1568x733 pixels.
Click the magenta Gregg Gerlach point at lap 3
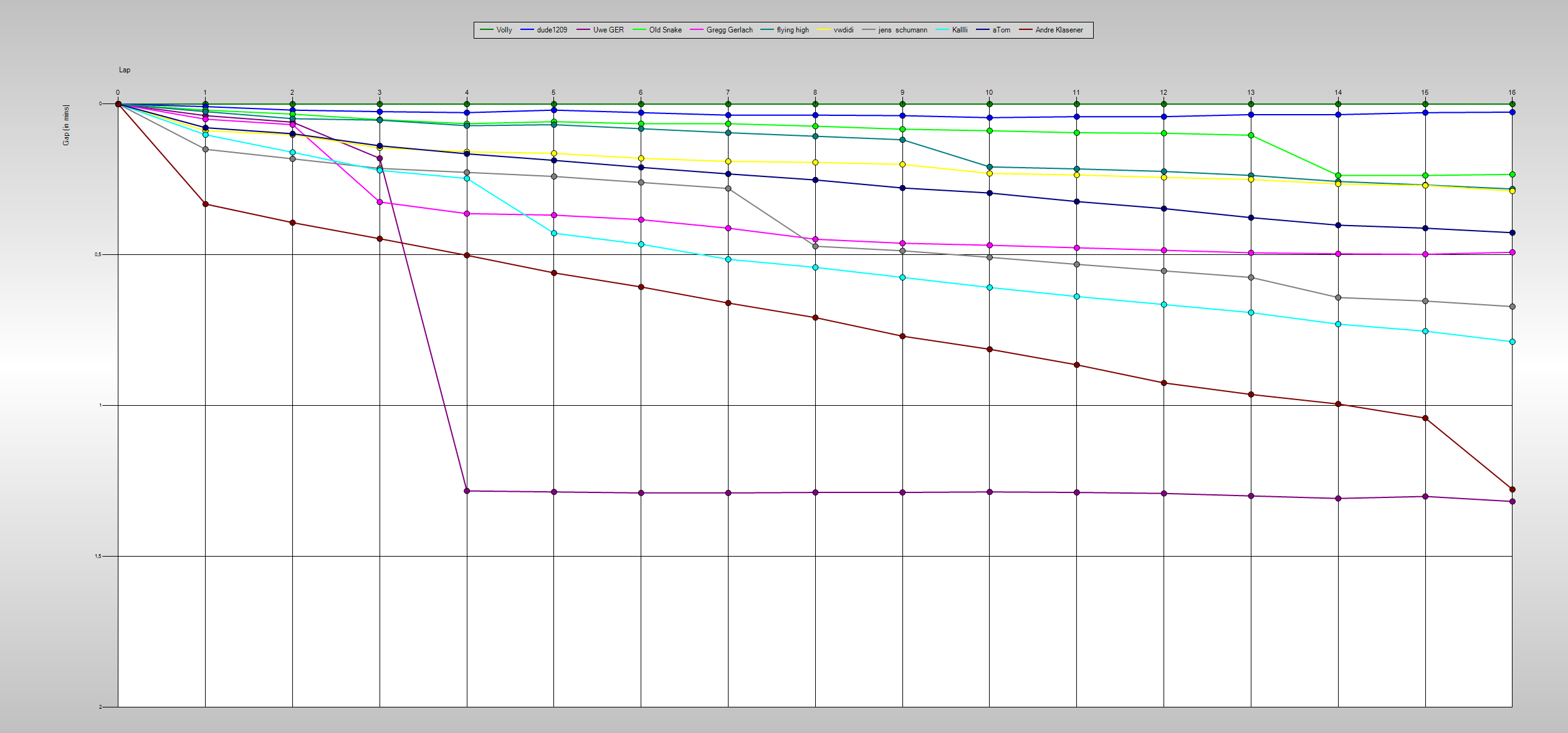[x=380, y=202]
